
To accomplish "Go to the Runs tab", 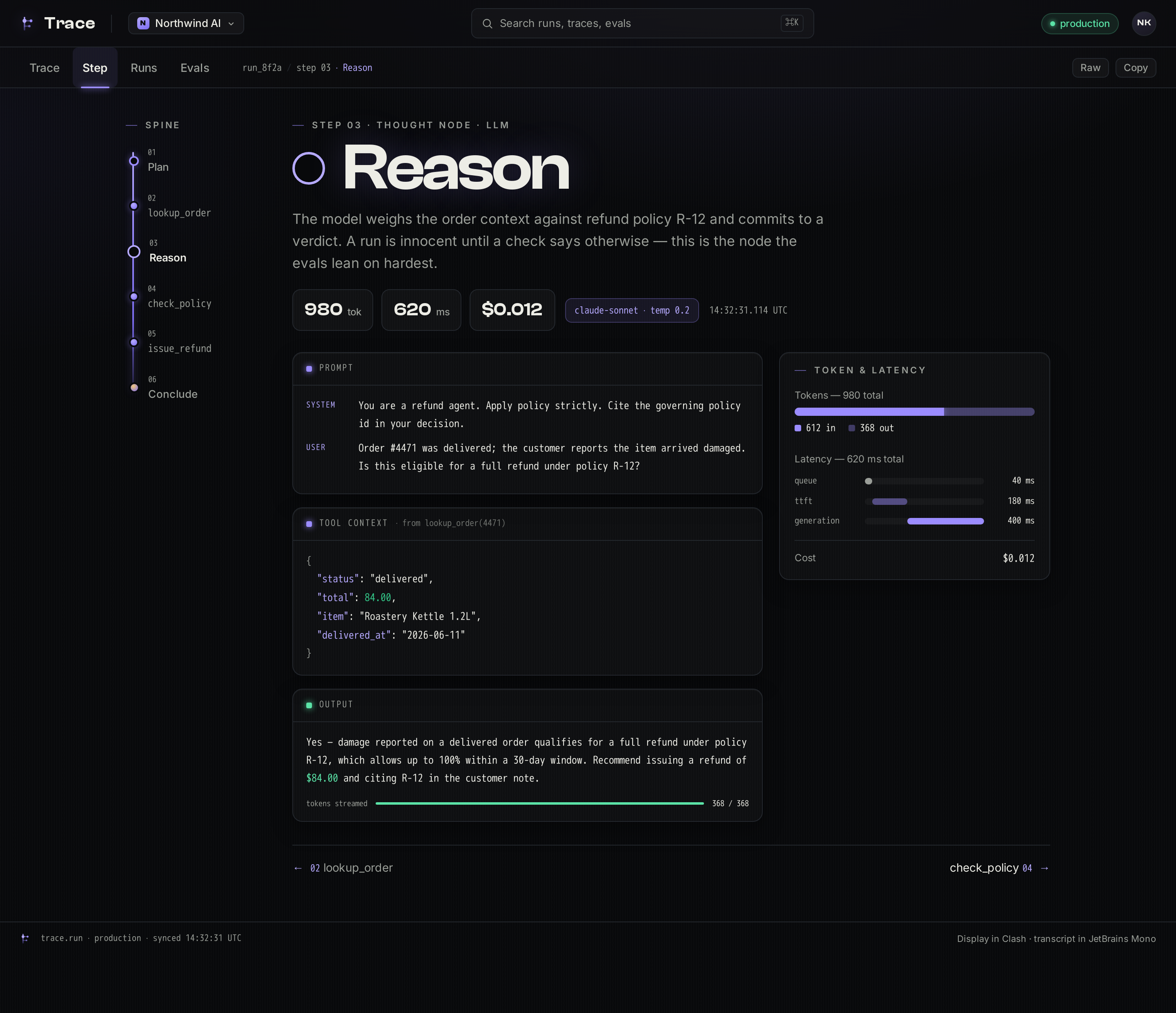I will point(144,67).
